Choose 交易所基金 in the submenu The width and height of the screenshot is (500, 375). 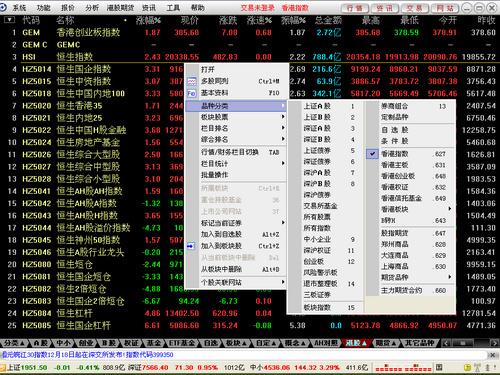[325, 206]
